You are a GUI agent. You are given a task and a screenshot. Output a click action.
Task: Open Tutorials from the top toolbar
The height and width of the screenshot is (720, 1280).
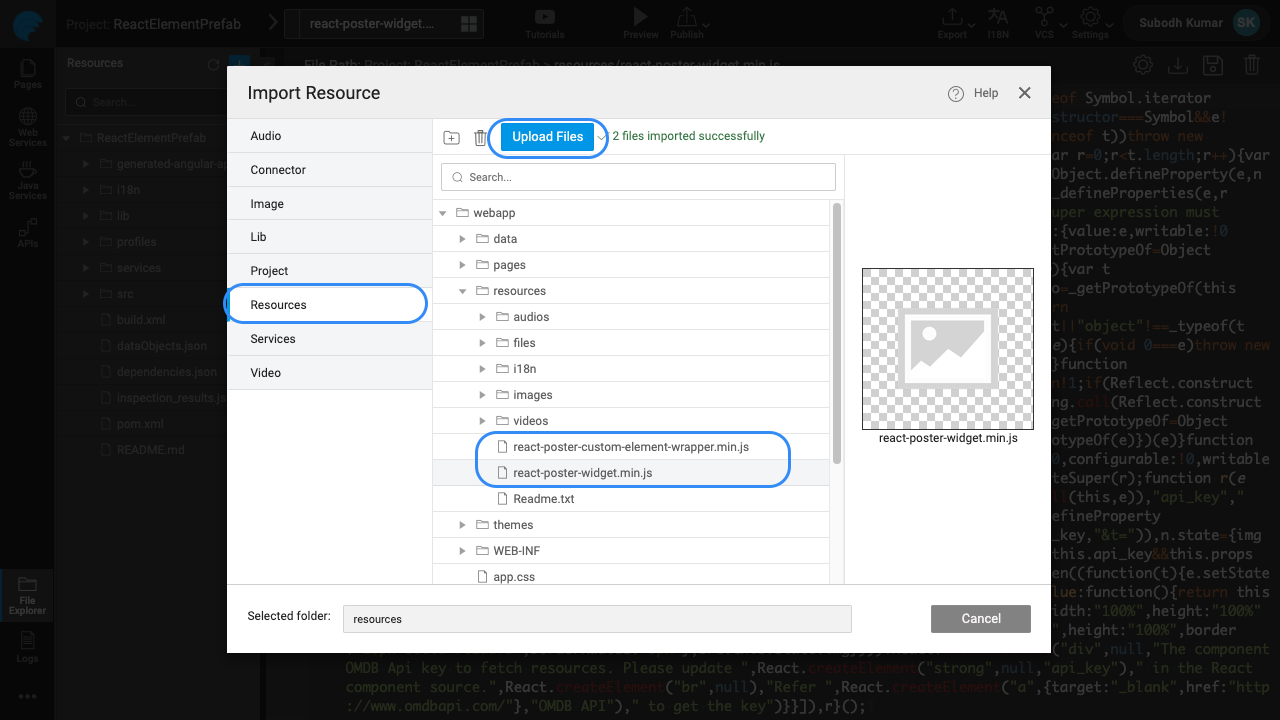click(x=545, y=18)
